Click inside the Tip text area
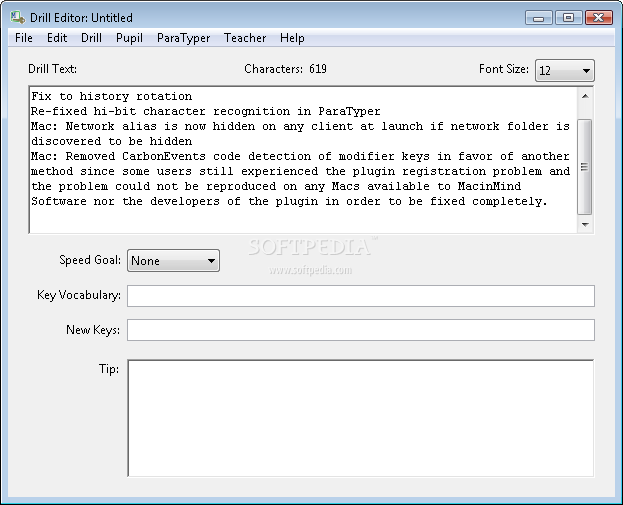This screenshot has width=623, height=505. 361,418
